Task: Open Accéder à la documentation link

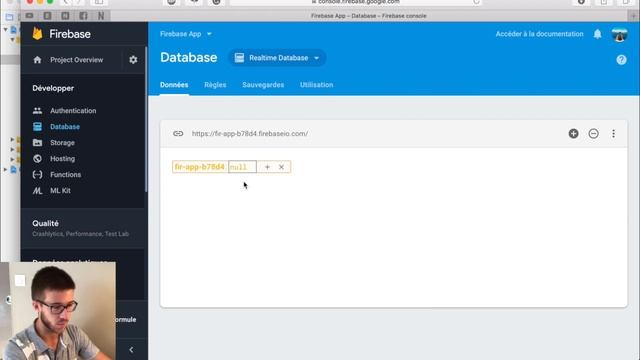Action: coord(539,34)
